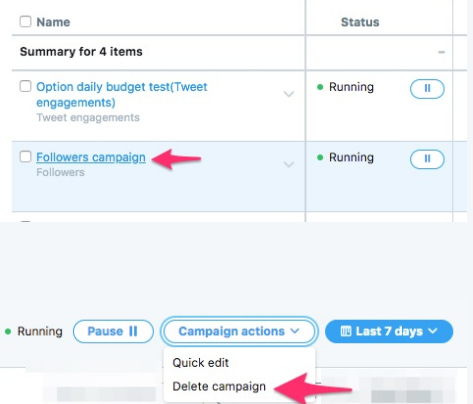Viewport: 473px width, 404px height.
Task: Expand chevron next to Followers campaign
Action: point(289,164)
